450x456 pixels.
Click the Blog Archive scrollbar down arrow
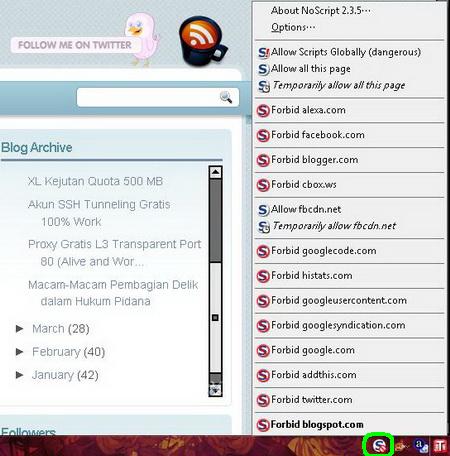tap(215, 389)
